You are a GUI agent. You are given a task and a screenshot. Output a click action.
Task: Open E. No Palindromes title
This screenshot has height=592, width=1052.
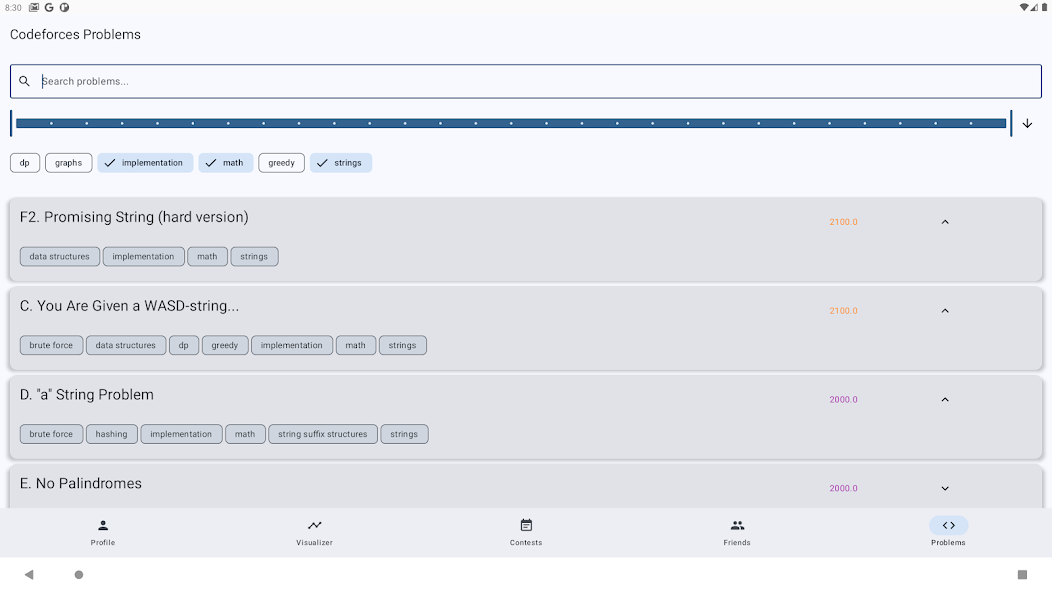(x=81, y=483)
